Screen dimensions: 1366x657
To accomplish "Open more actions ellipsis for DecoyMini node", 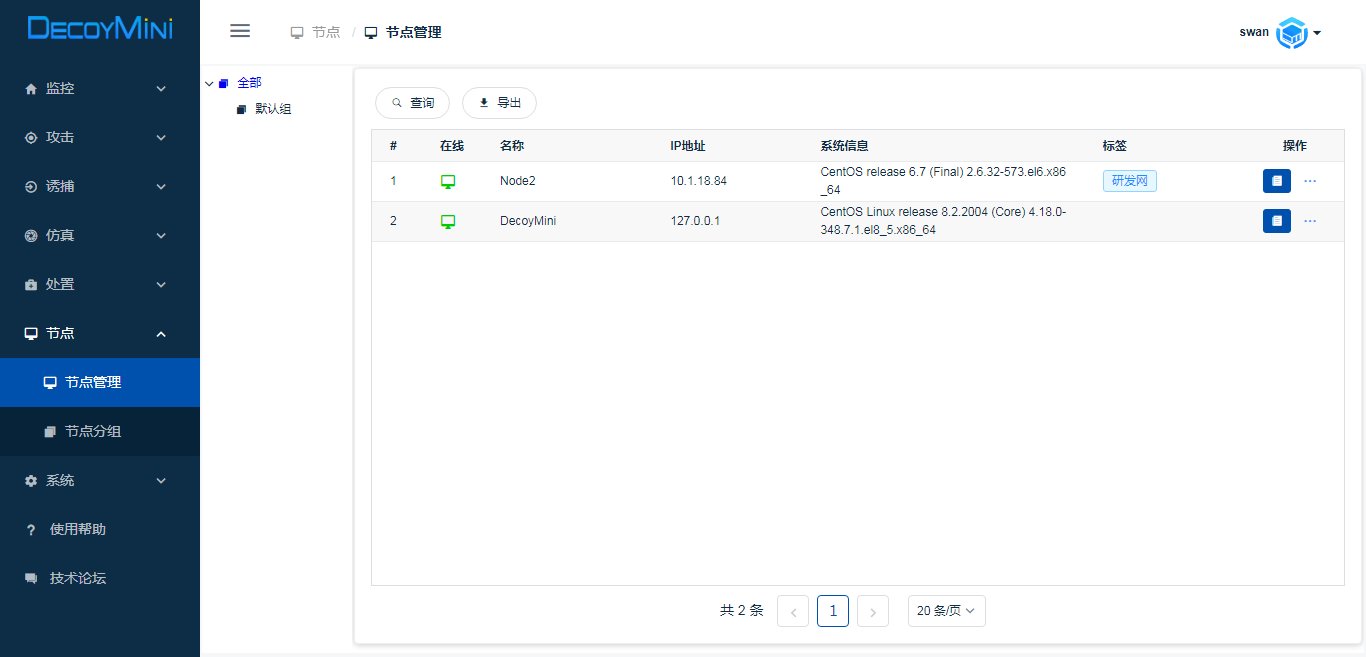I will click(1310, 221).
